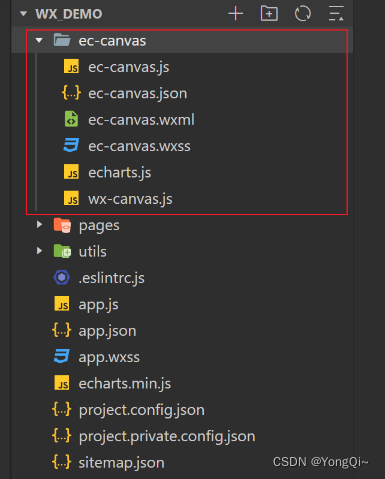The height and width of the screenshot is (479, 385).
Task: Collapse the WX_DEMO project root
Action: click(x=23, y=14)
